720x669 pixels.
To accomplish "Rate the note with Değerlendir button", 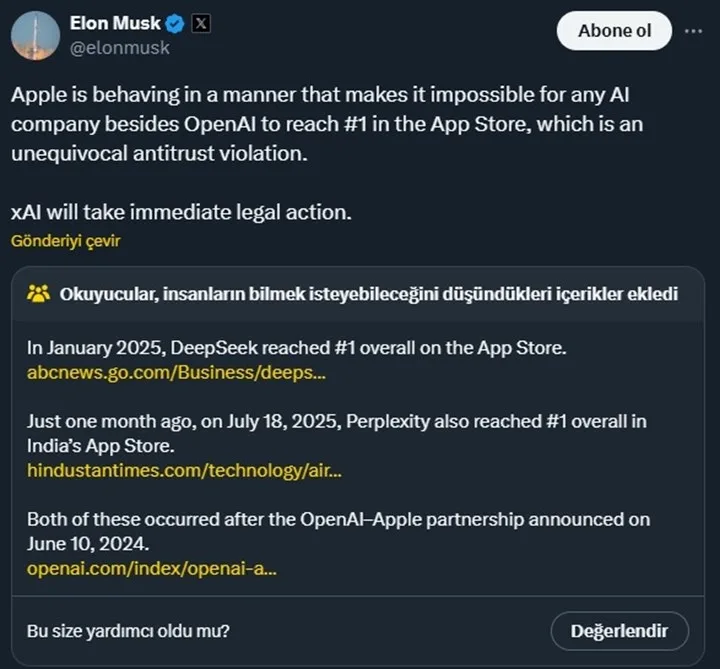I will tap(619, 631).
